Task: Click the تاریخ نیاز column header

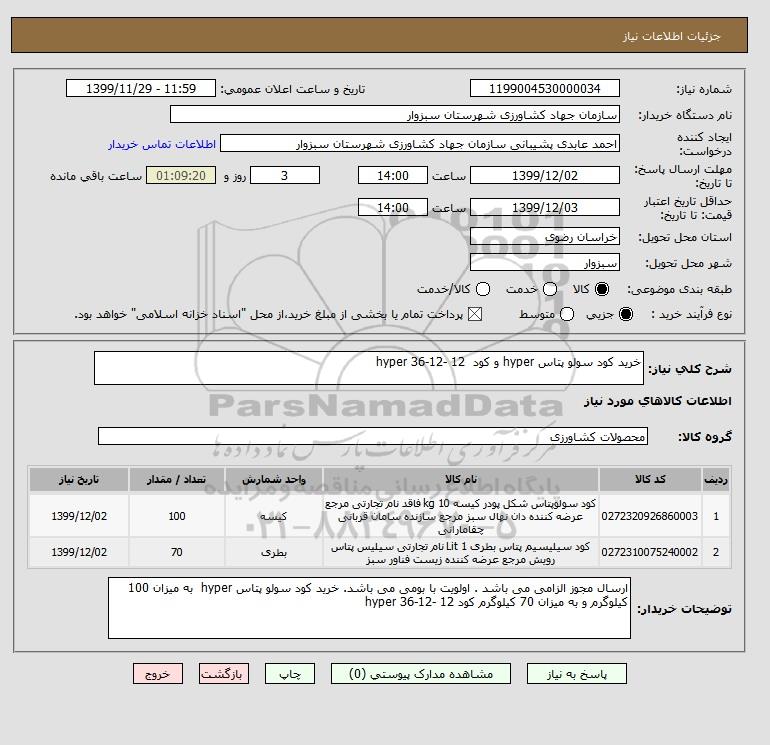Action: coord(79,480)
